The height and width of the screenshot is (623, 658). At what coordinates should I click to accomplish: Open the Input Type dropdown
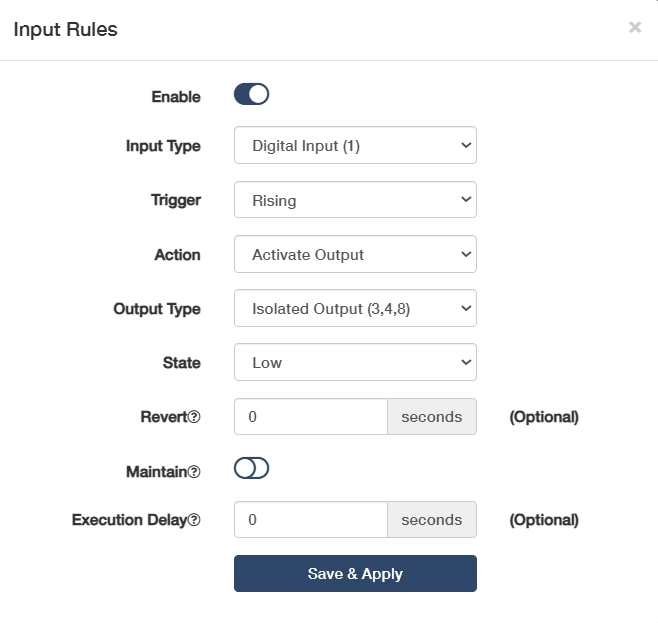pos(355,146)
